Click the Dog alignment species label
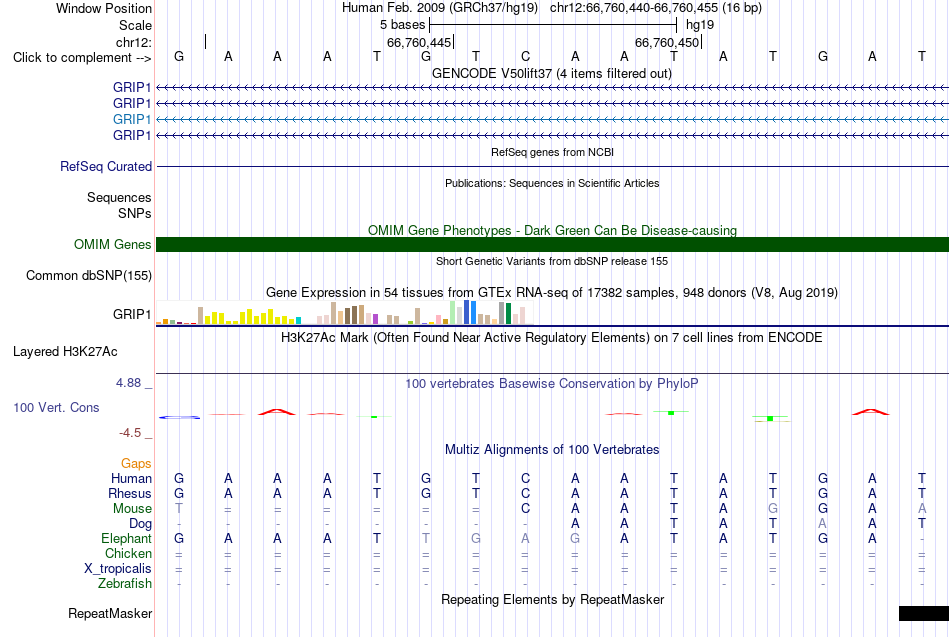 click(x=140, y=524)
